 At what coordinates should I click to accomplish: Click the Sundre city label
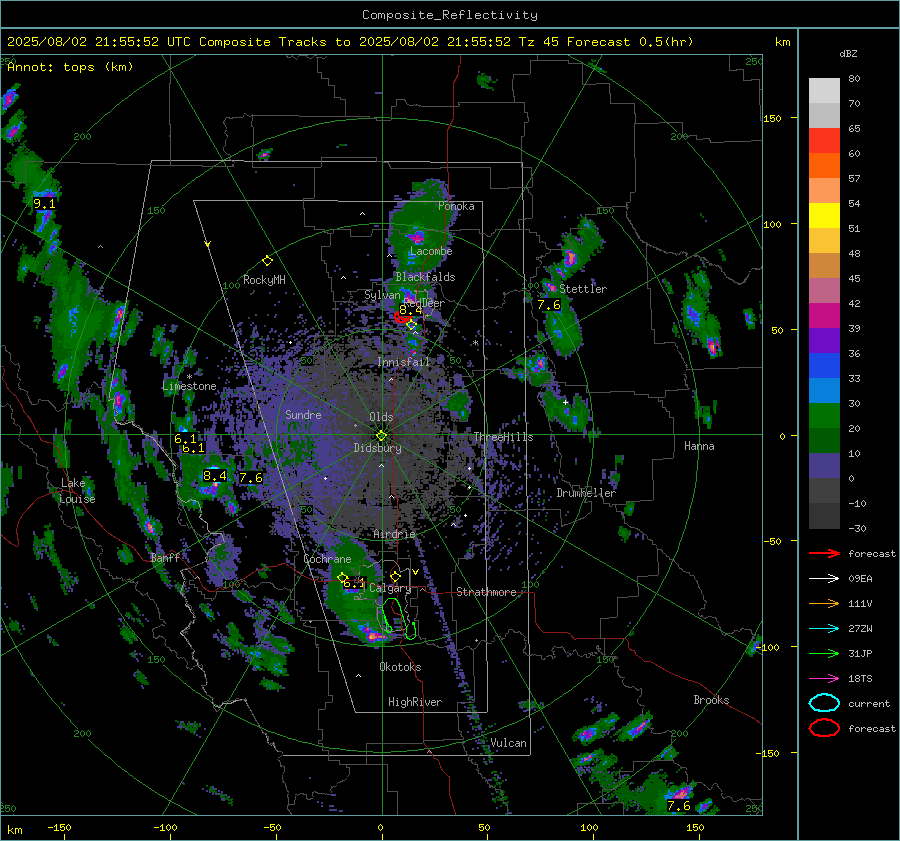[x=304, y=414]
